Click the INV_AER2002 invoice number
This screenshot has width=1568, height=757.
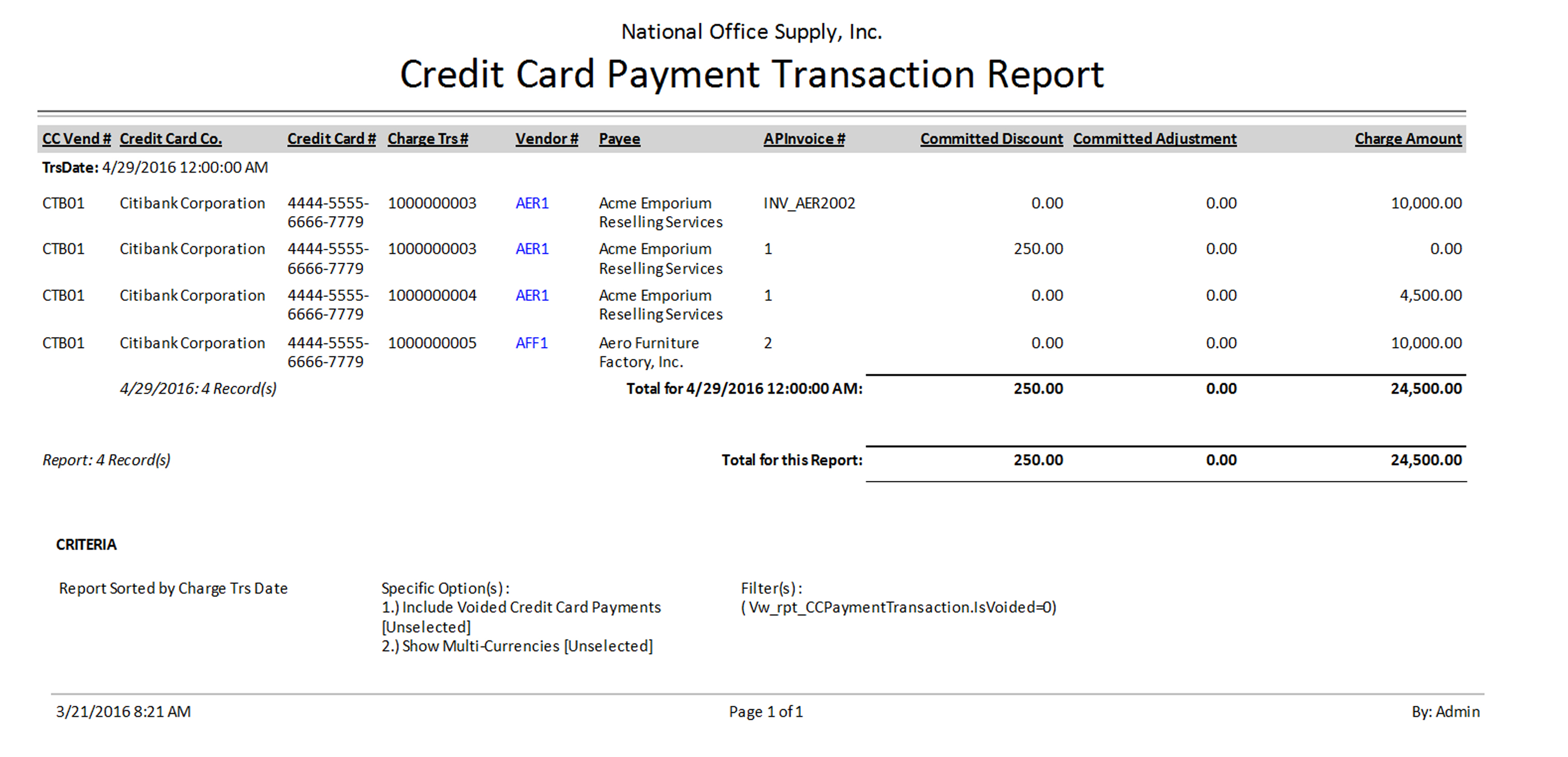[x=809, y=203]
